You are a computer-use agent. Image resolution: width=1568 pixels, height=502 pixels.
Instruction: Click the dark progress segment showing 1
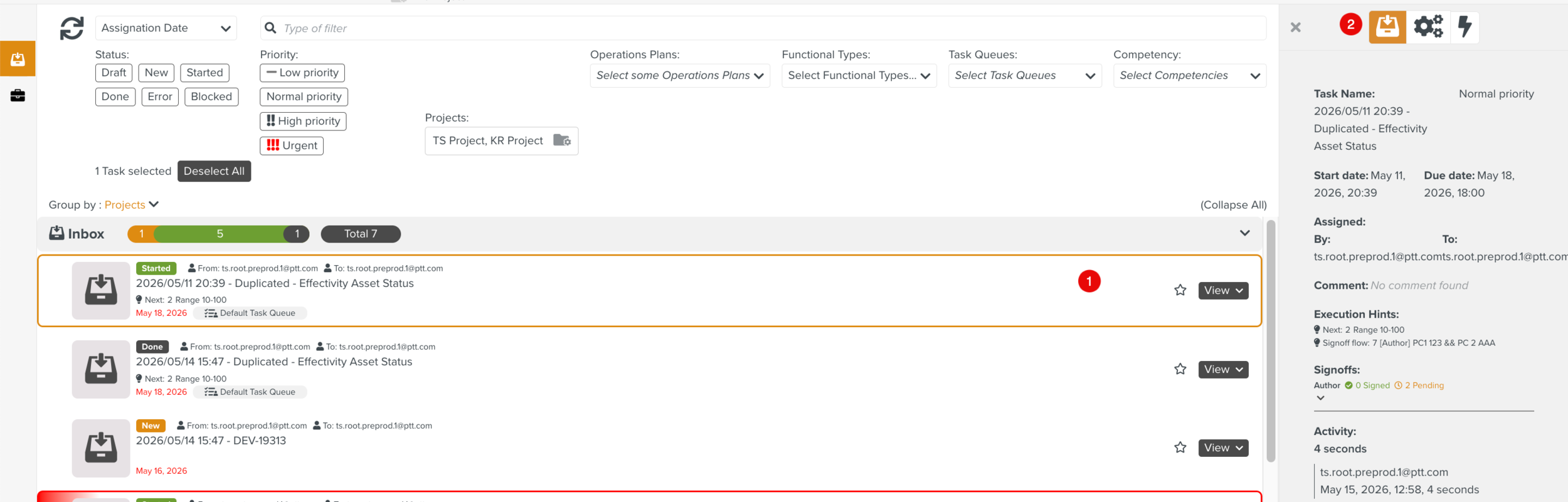tap(297, 234)
